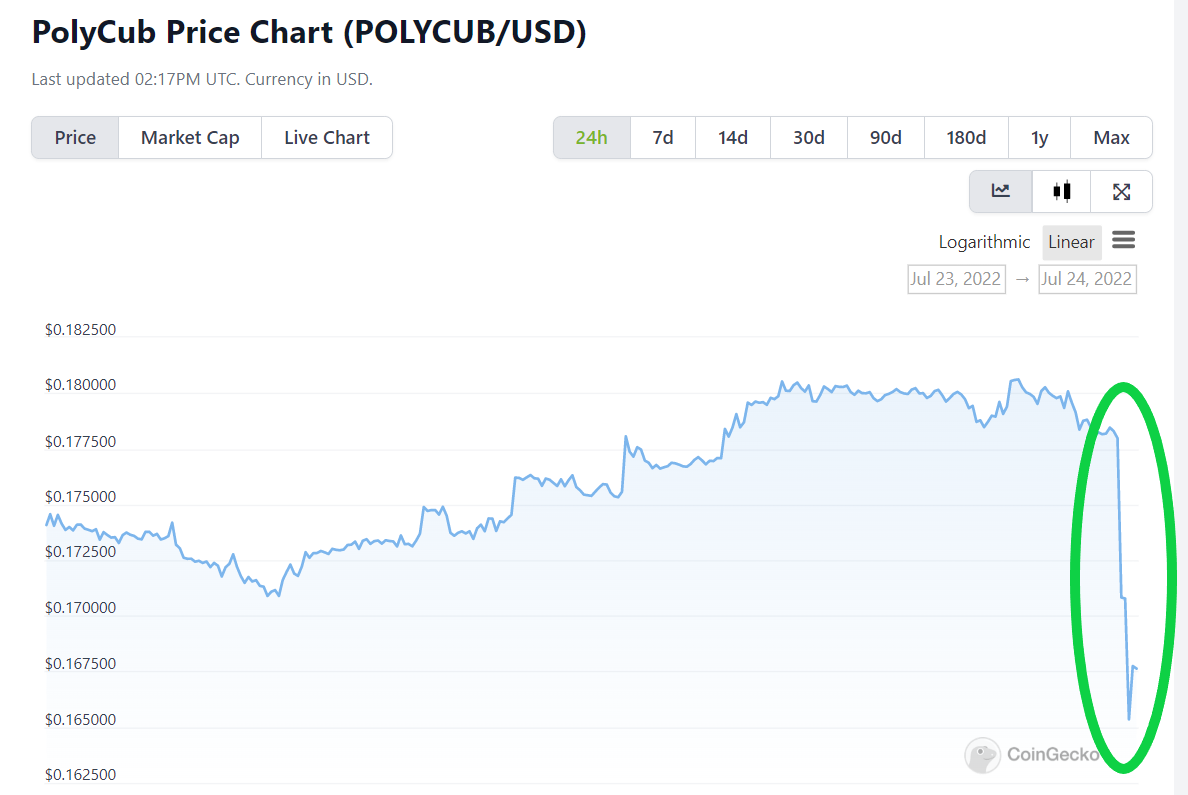Switch to the Live Chart tab
The image size is (1188, 795).
pyautogui.click(x=327, y=138)
